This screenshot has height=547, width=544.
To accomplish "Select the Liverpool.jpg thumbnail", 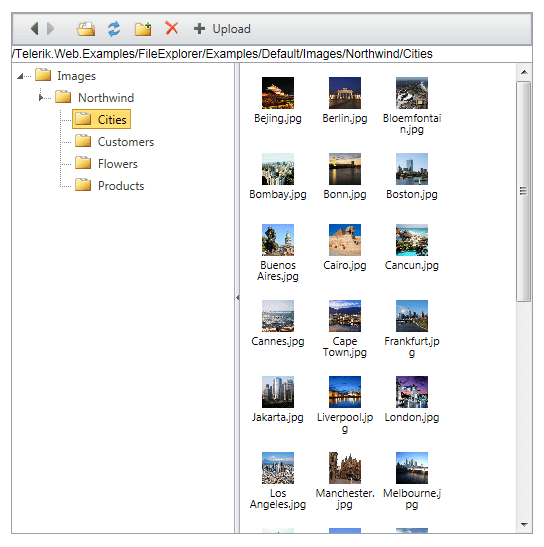I will [345, 392].
